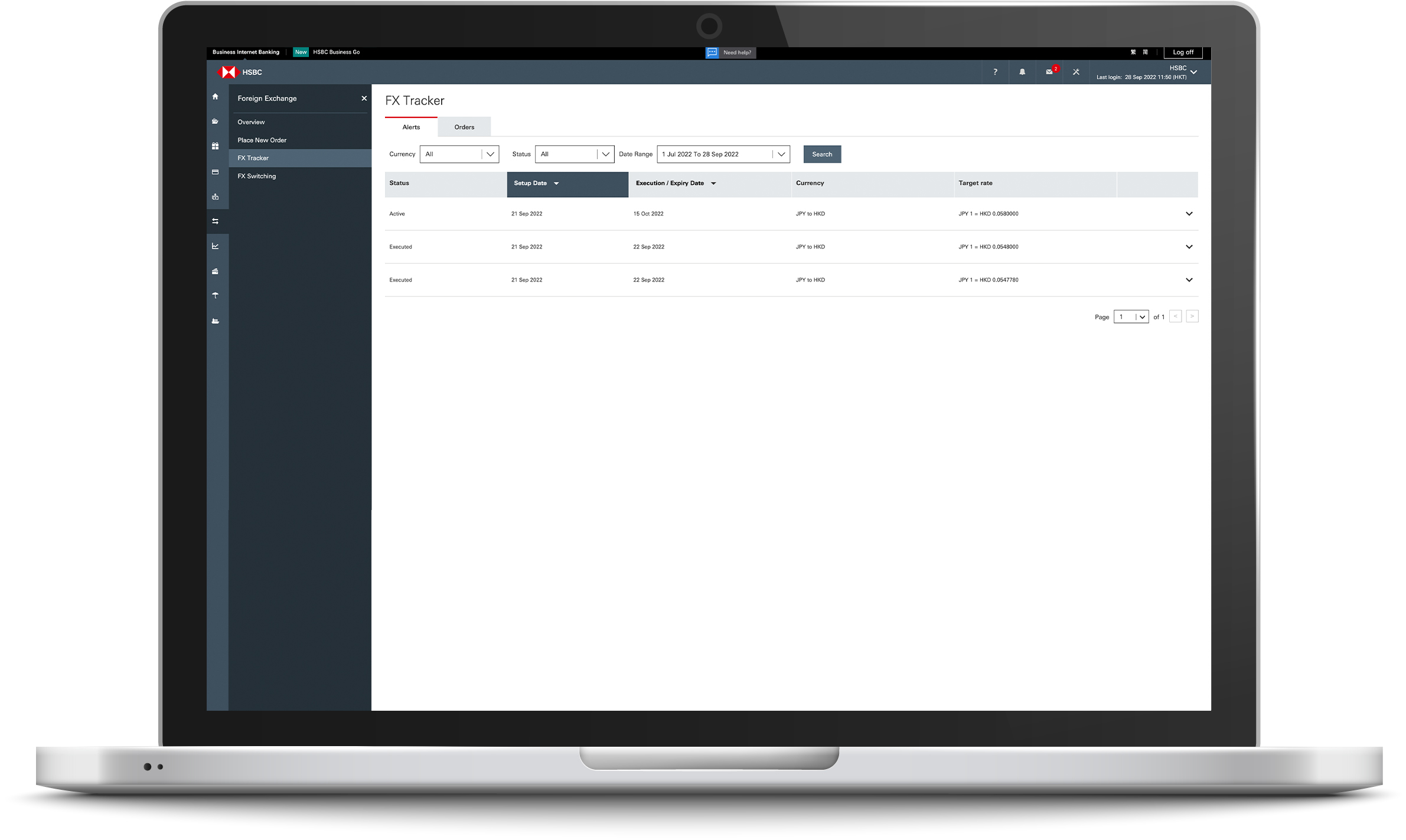Click the question mark help icon

pyautogui.click(x=995, y=72)
